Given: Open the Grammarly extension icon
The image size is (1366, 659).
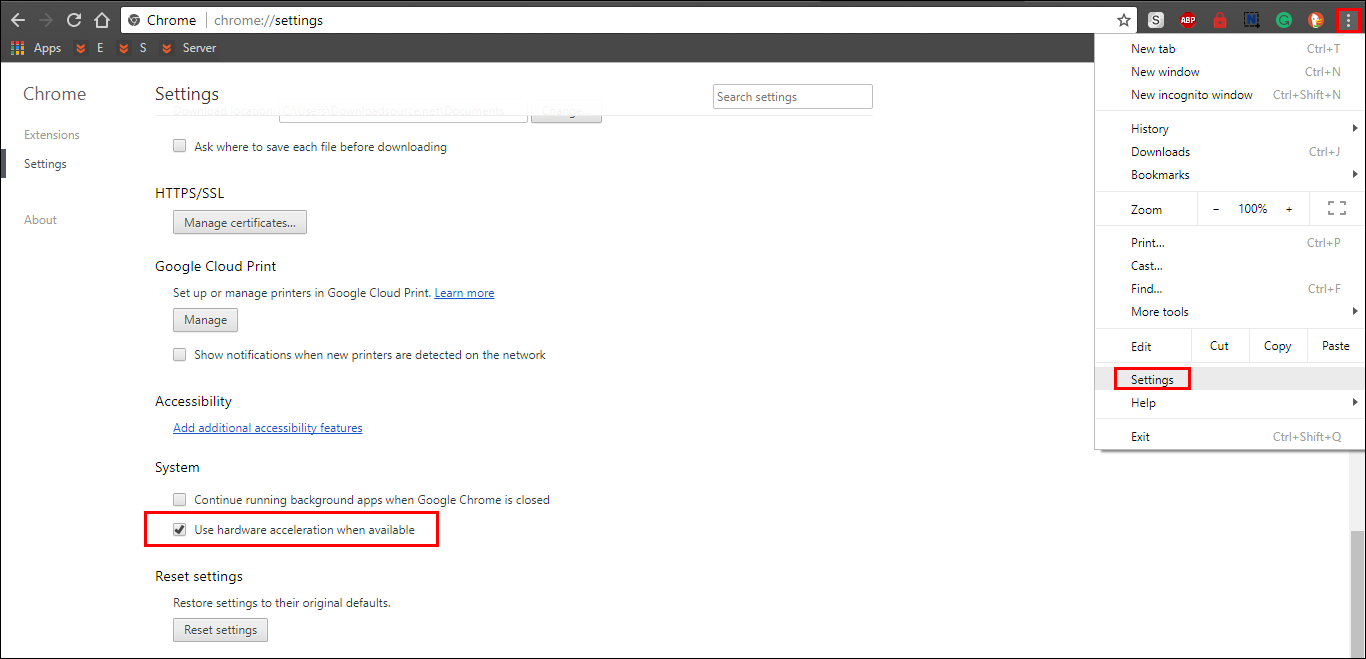Looking at the screenshot, I should 1284,20.
